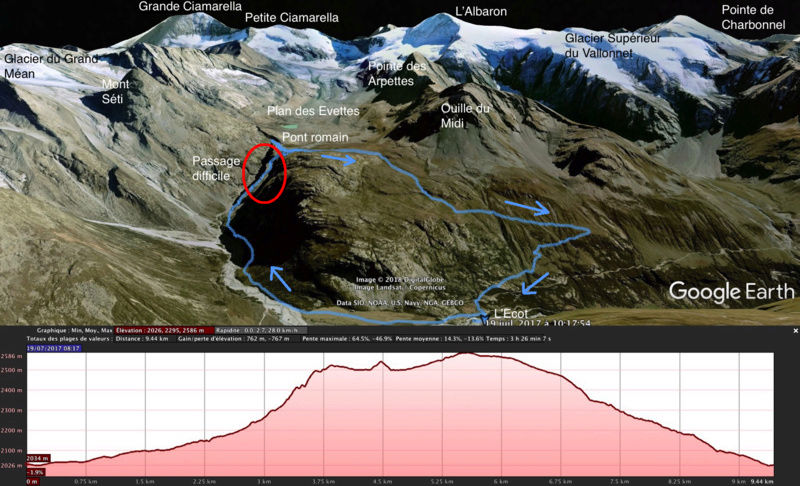Click the Pont romain map label
The height and width of the screenshot is (486, 800).
[315, 137]
